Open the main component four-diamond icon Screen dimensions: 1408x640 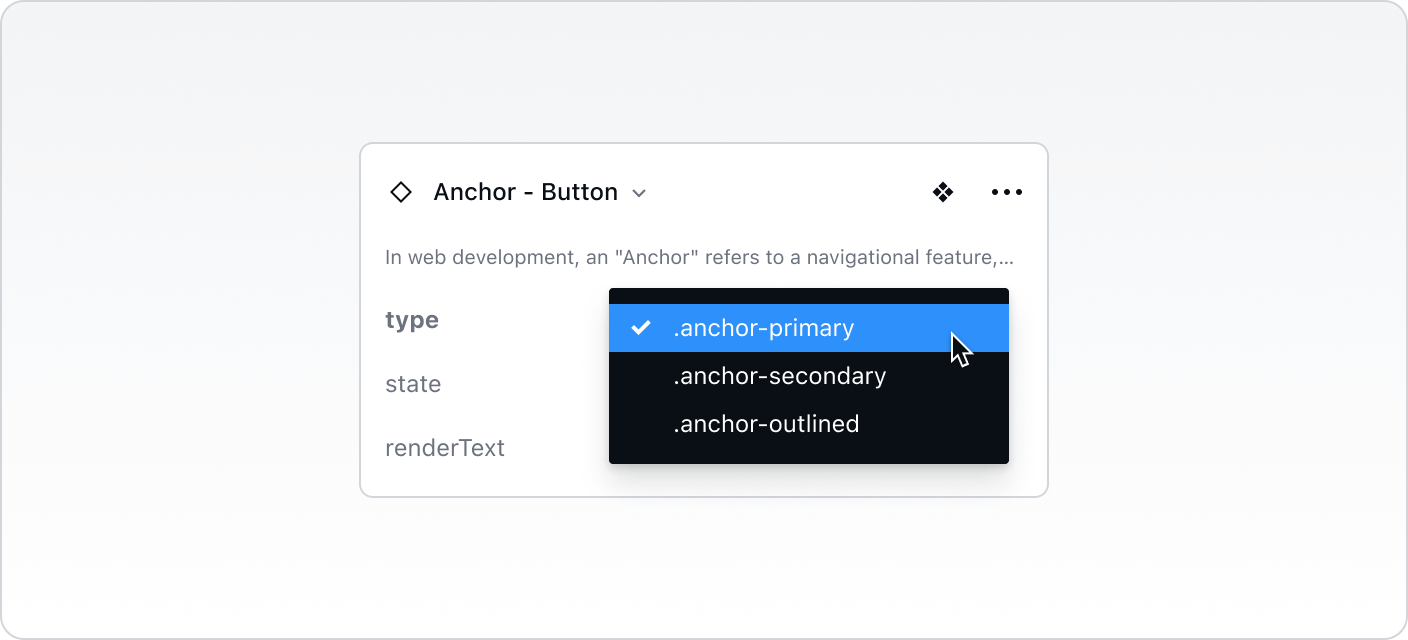942,192
